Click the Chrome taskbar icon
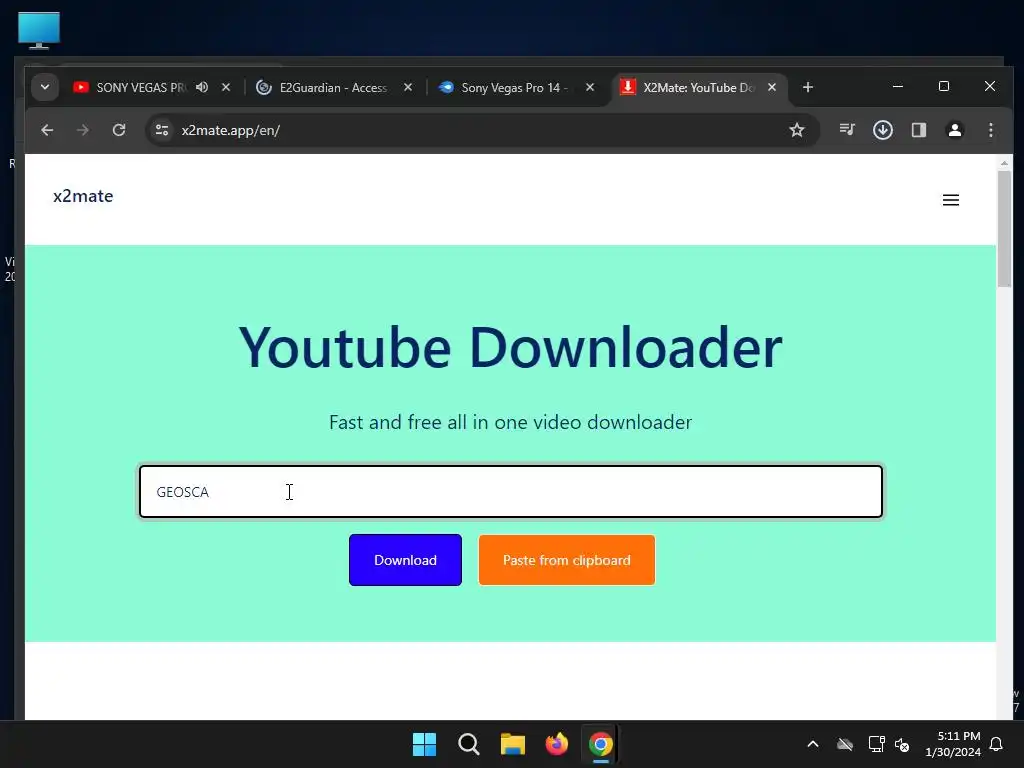 601,744
